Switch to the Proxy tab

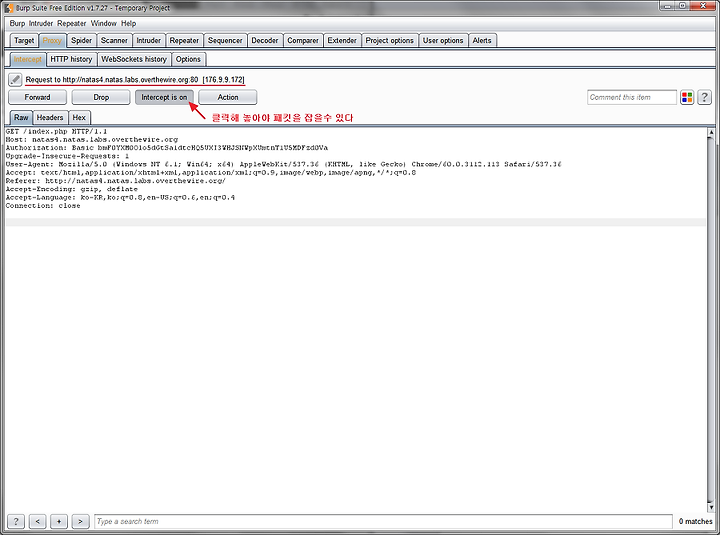coord(52,40)
